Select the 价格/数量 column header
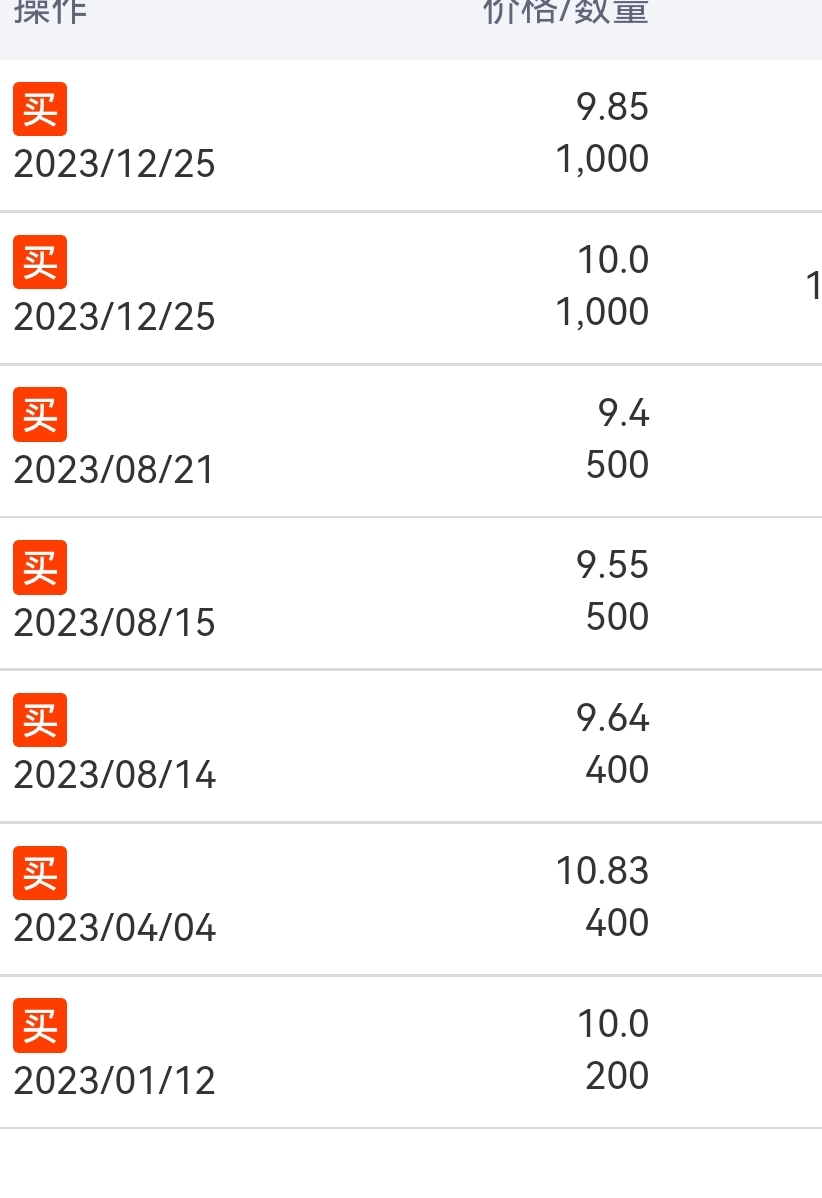This screenshot has width=822, height=1198. click(566, 11)
